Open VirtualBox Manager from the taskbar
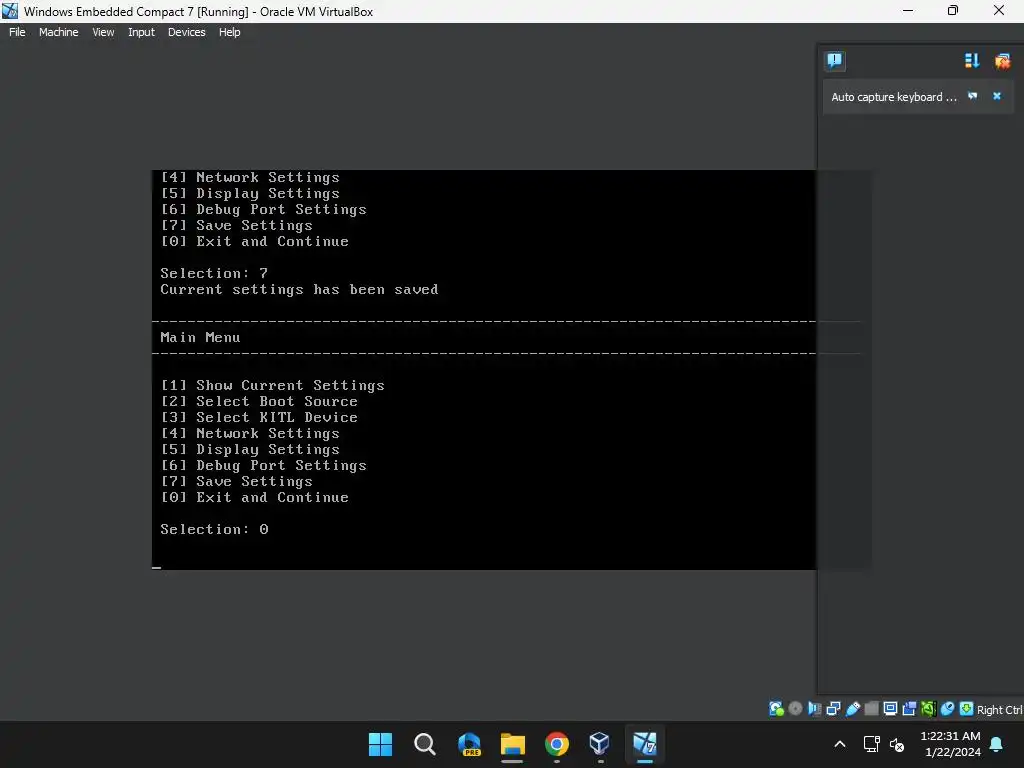The height and width of the screenshot is (768, 1024). [x=600, y=744]
